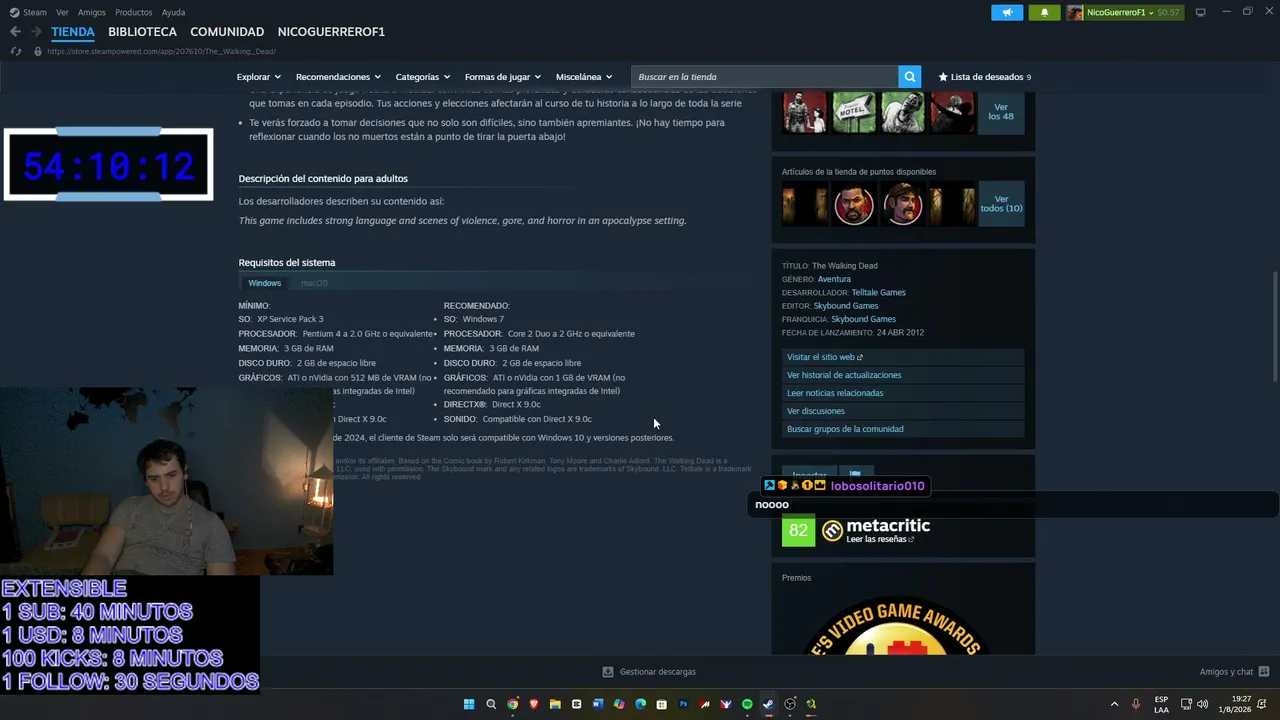Reload the store page
This screenshot has height=720, width=1280.
[x=15, y=51]
